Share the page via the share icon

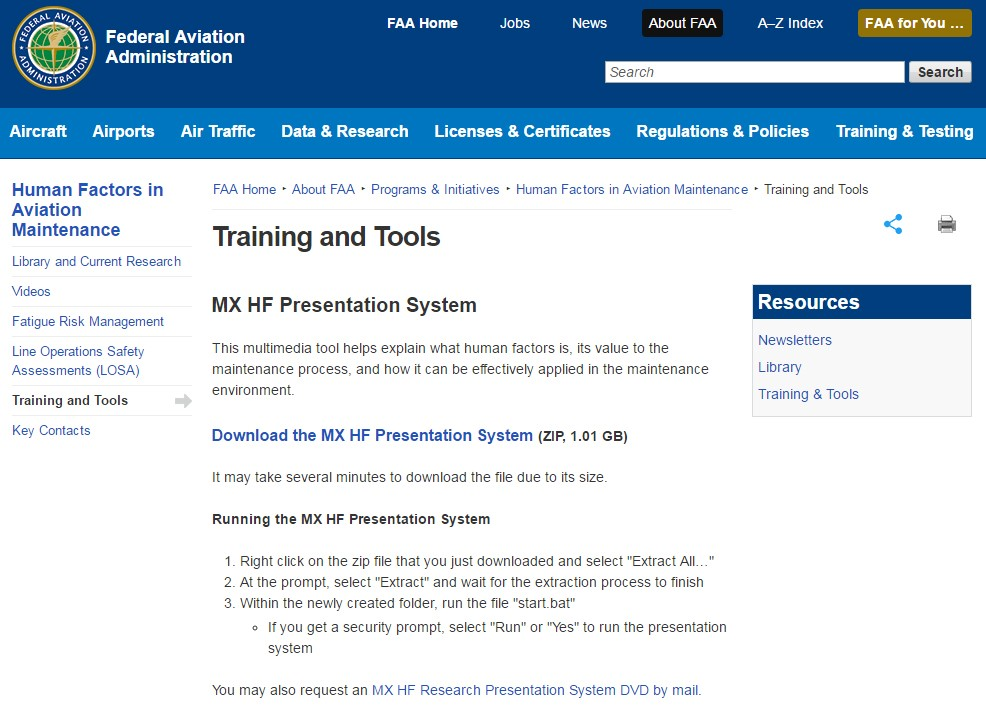(893, 224)
